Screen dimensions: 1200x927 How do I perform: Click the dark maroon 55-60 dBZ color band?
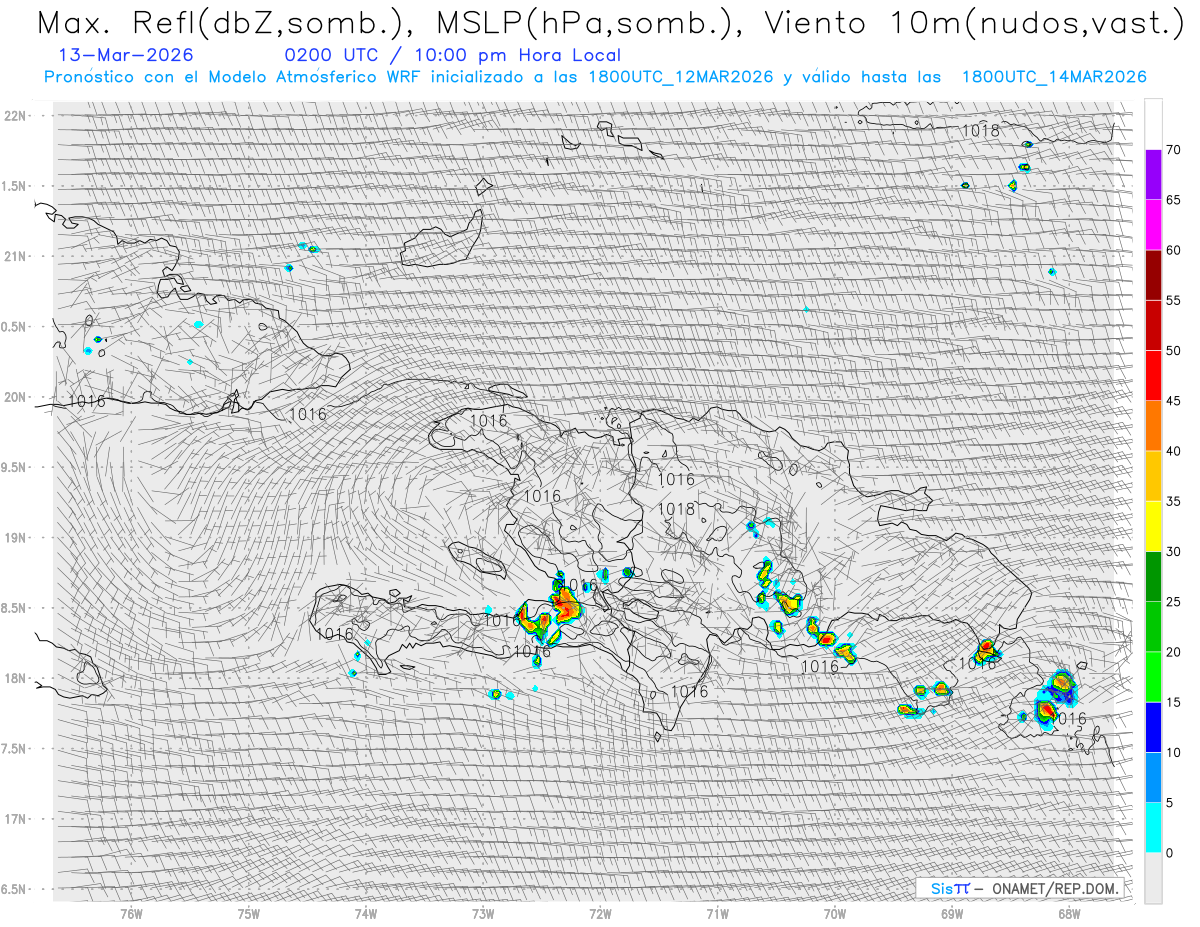coord(1153,275)
